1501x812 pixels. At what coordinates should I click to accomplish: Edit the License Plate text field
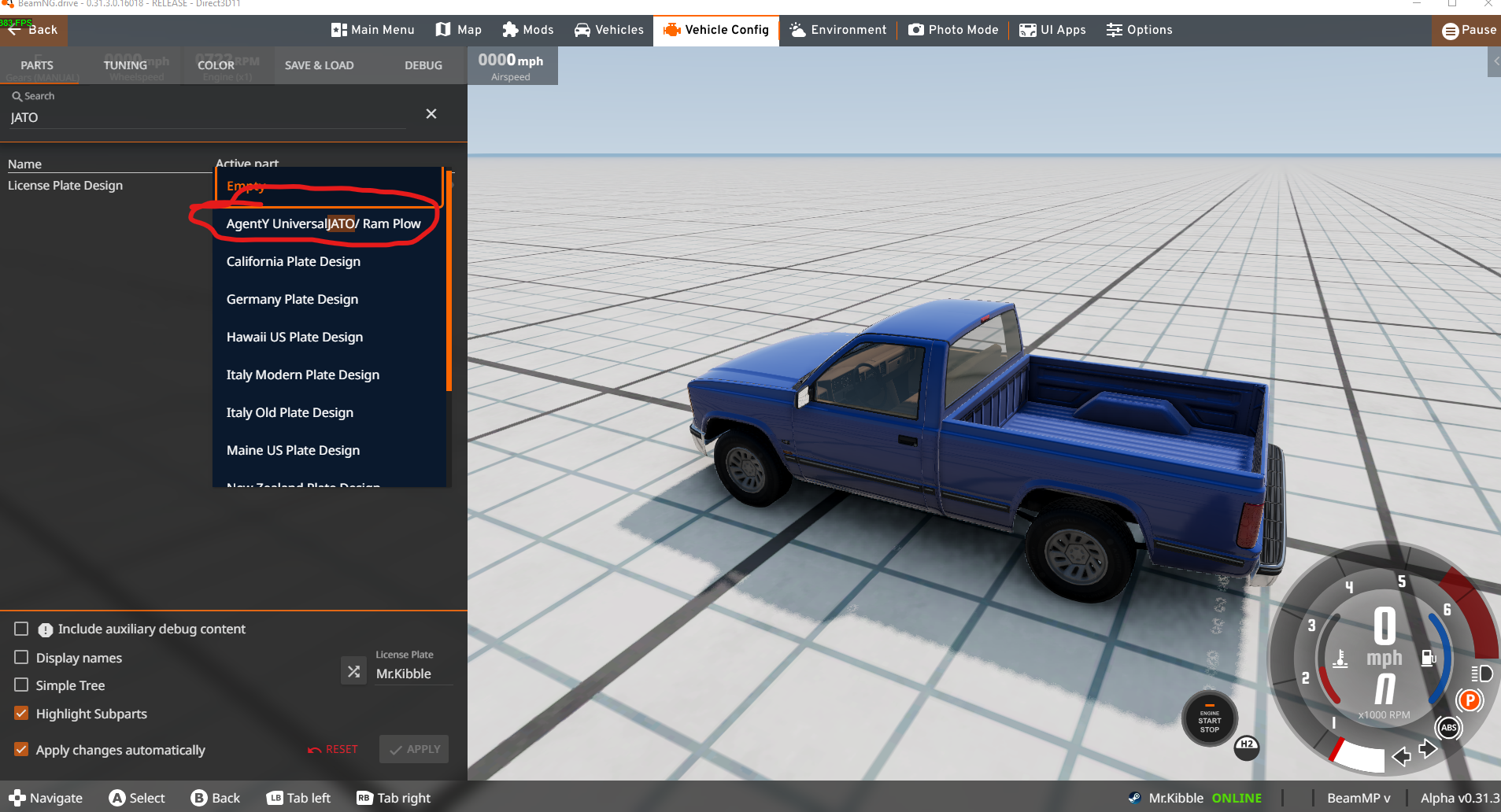[x=413, y=674]
